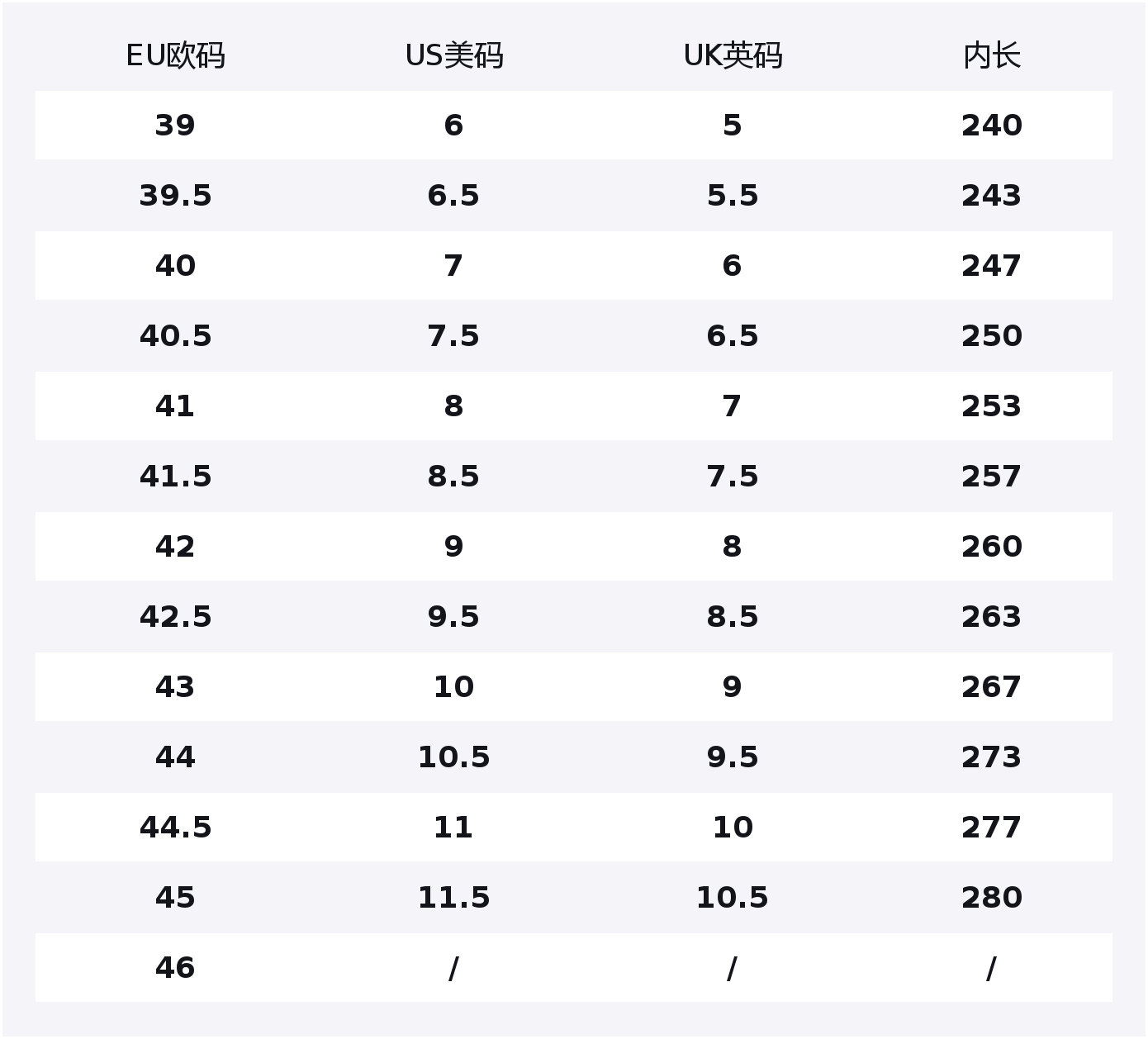Viewport: 1148px width, 1039px height.
Task: Click inner length value 277
Action: coord(991,828)
